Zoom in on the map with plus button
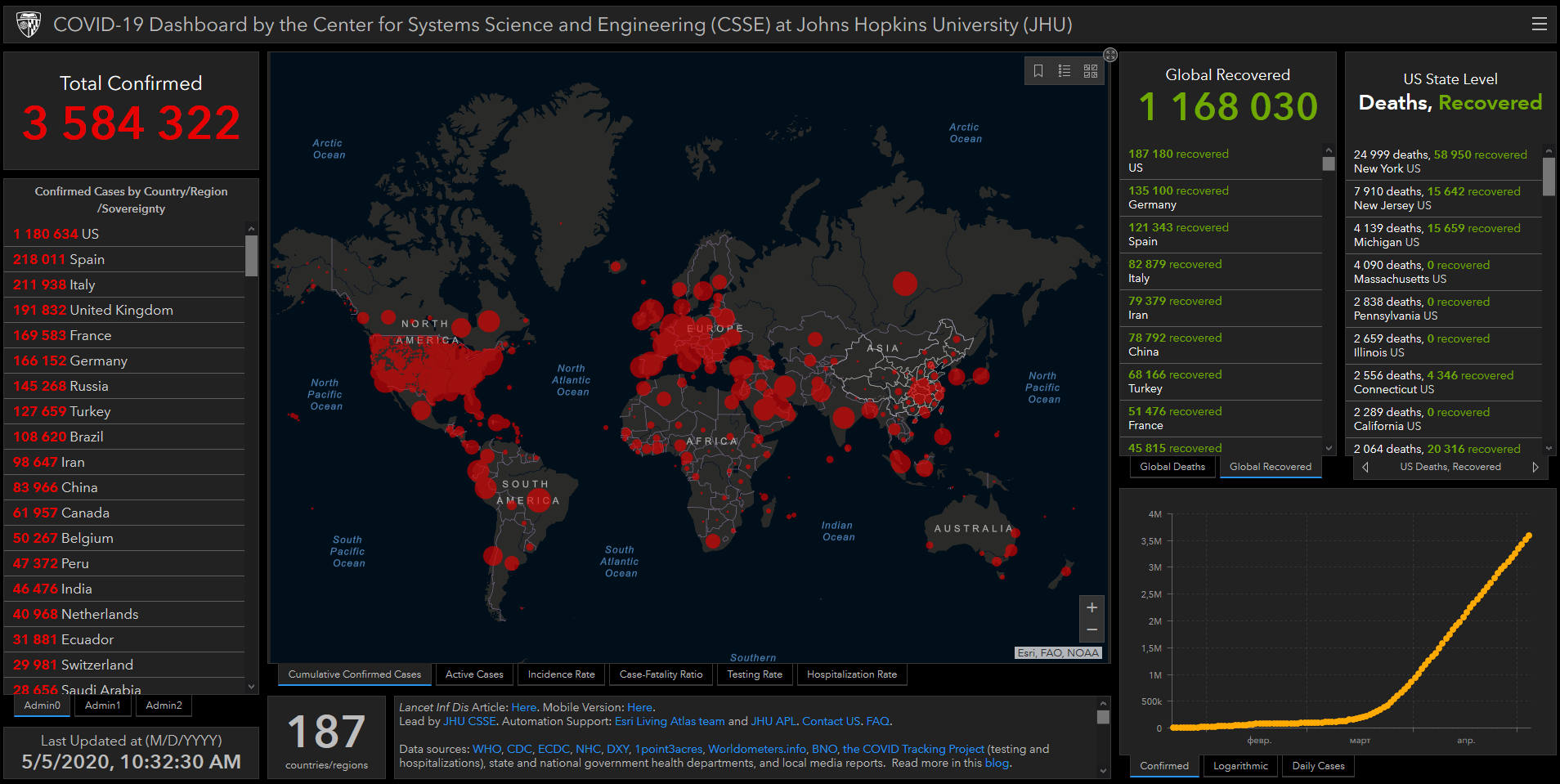 1092,607
